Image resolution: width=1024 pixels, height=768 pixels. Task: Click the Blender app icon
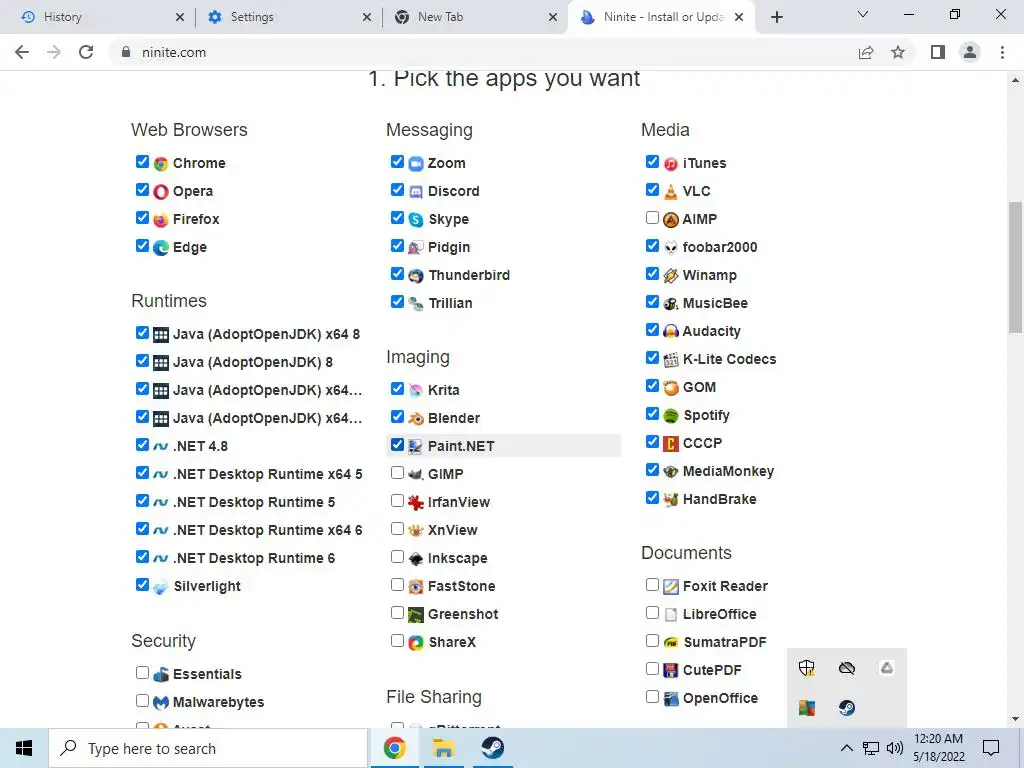coord(416,418)
